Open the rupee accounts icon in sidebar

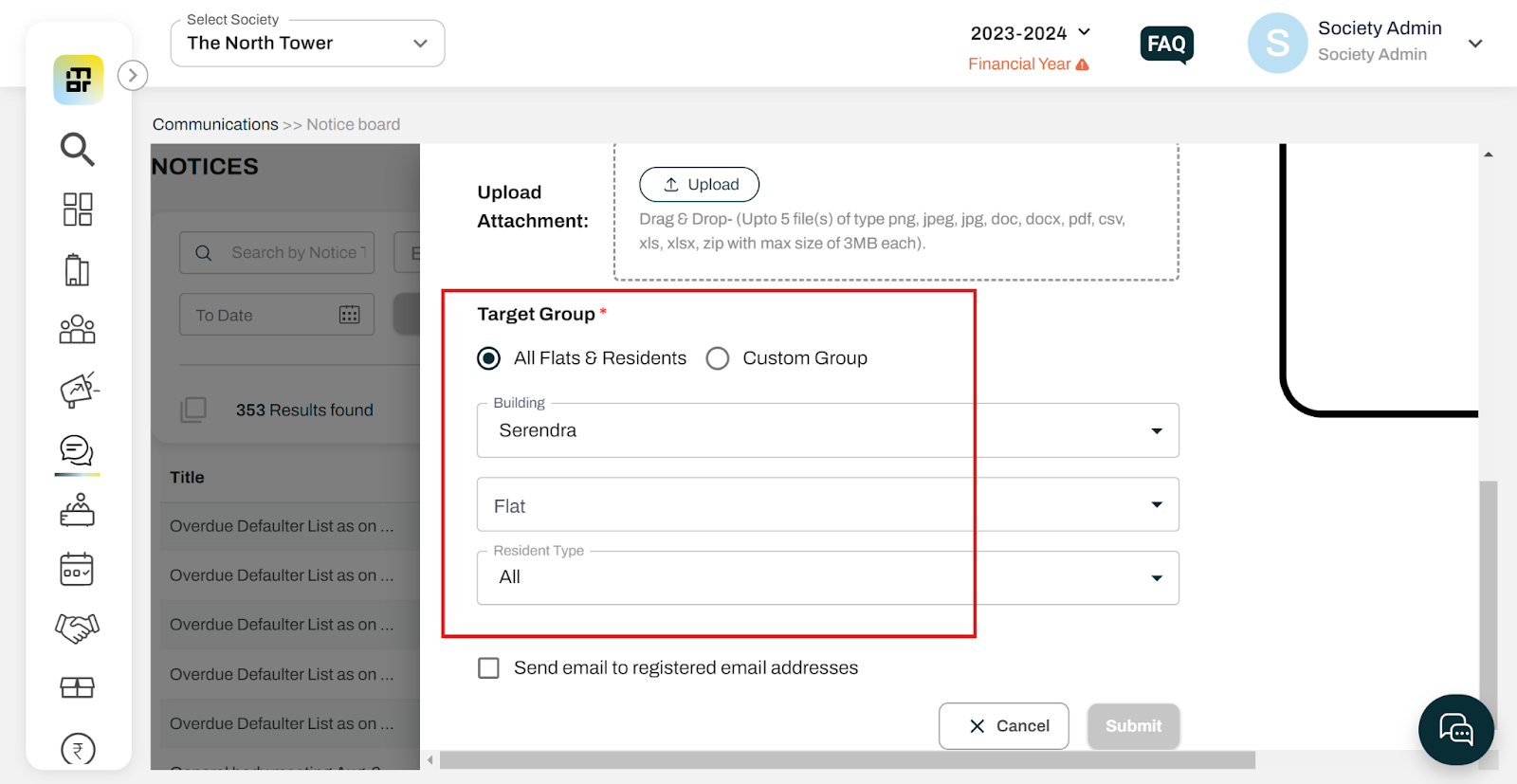coord(78,749)
